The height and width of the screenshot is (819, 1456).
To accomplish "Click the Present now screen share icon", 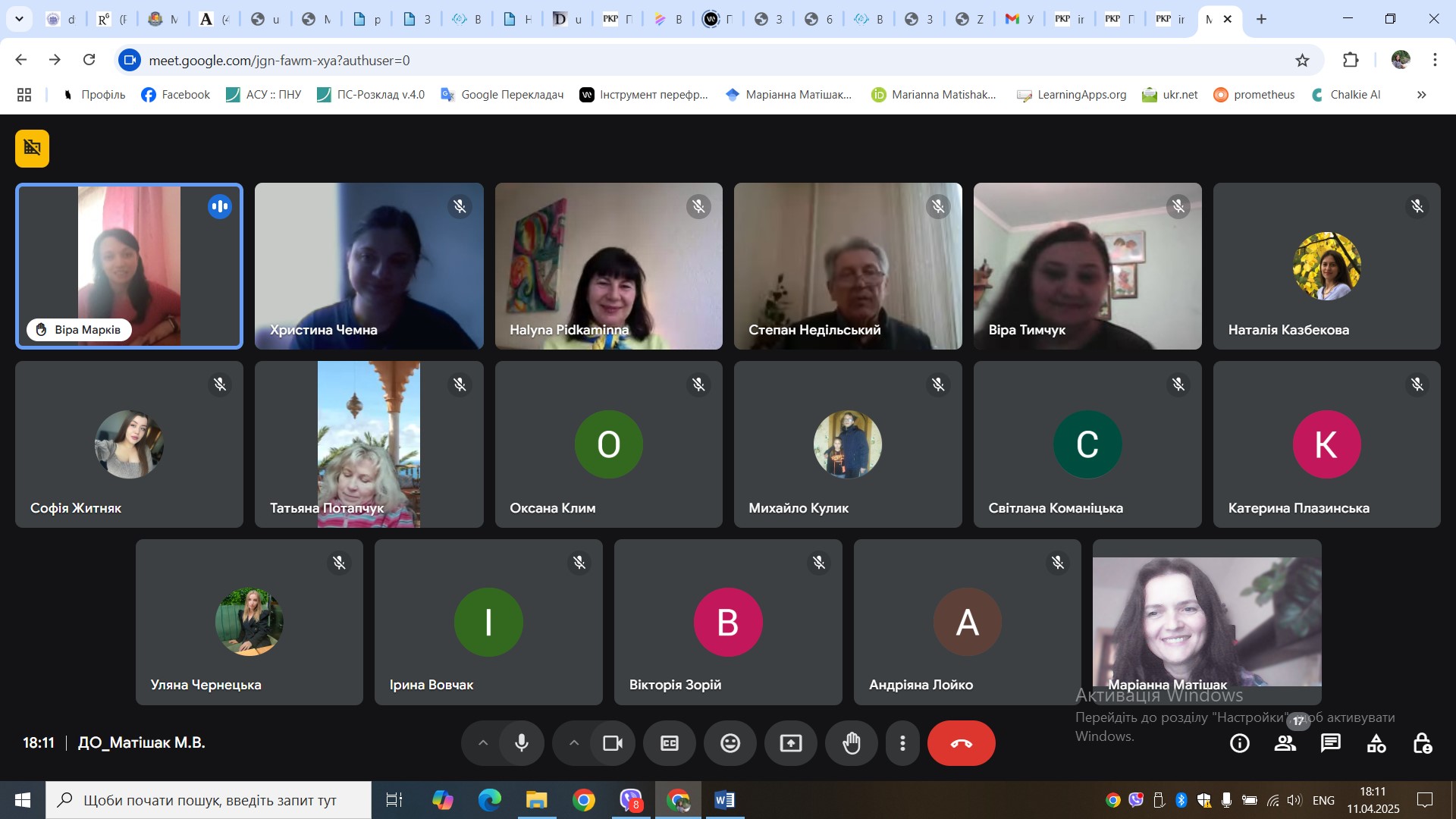I will click(790, 743).
